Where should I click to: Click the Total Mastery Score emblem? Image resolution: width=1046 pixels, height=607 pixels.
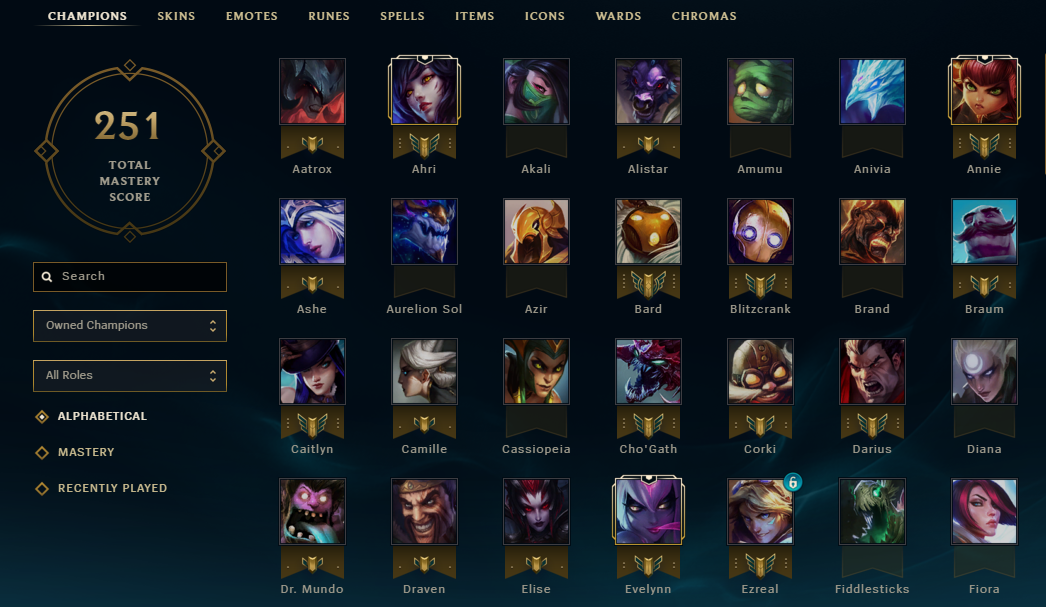tap(130, 151)
